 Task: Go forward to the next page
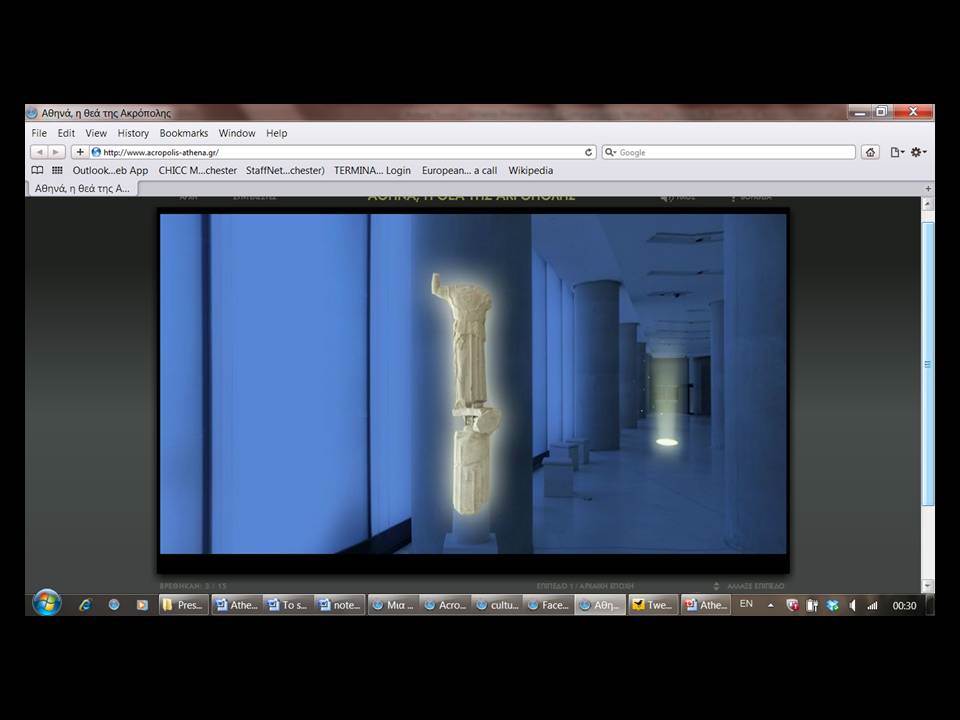pos(56,152)
